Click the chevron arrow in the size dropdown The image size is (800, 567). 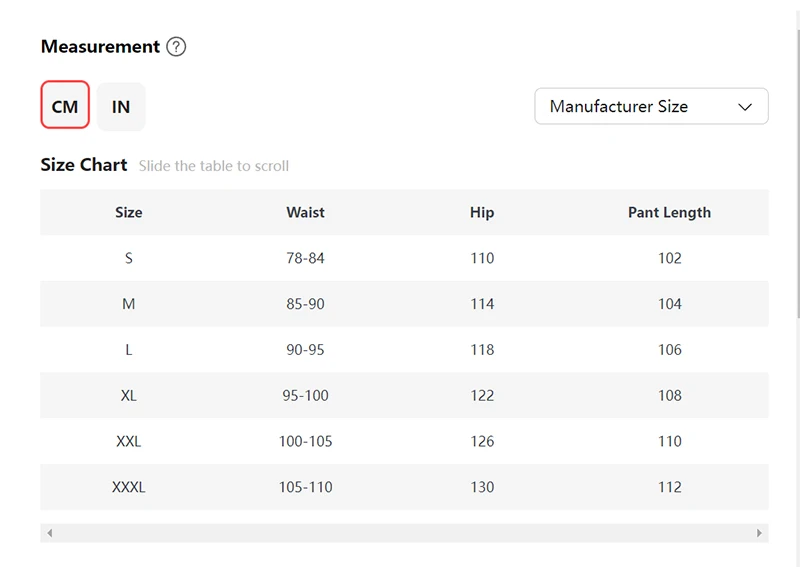[x=745, y=107]
